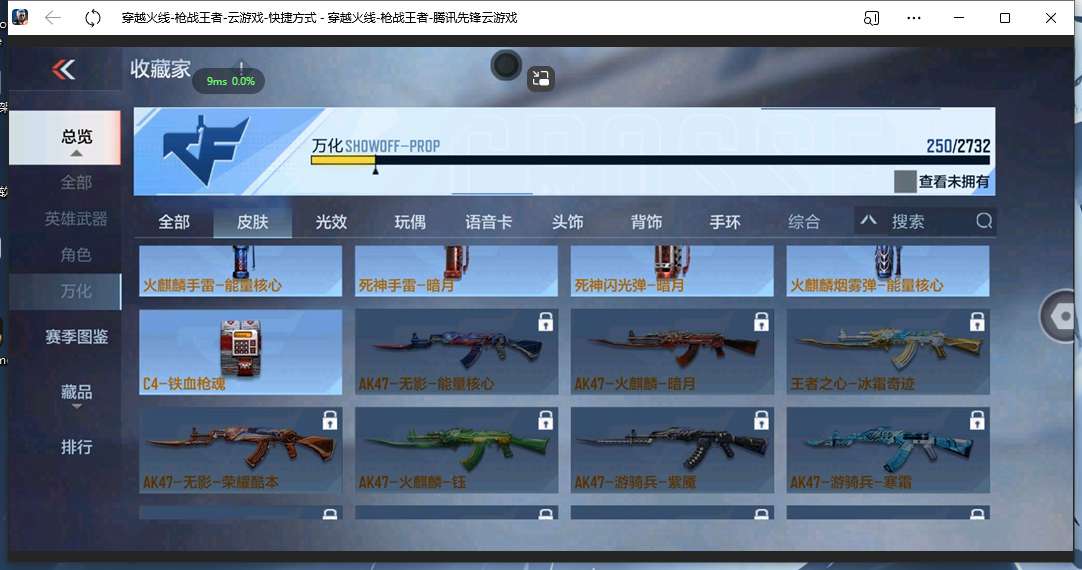
Task: Click lock icon on AK47-游骑兵-寒霜
Action: 977,420
